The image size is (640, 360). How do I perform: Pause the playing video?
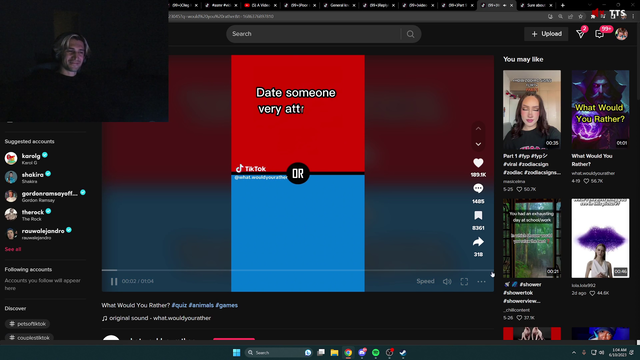point(114,281)
